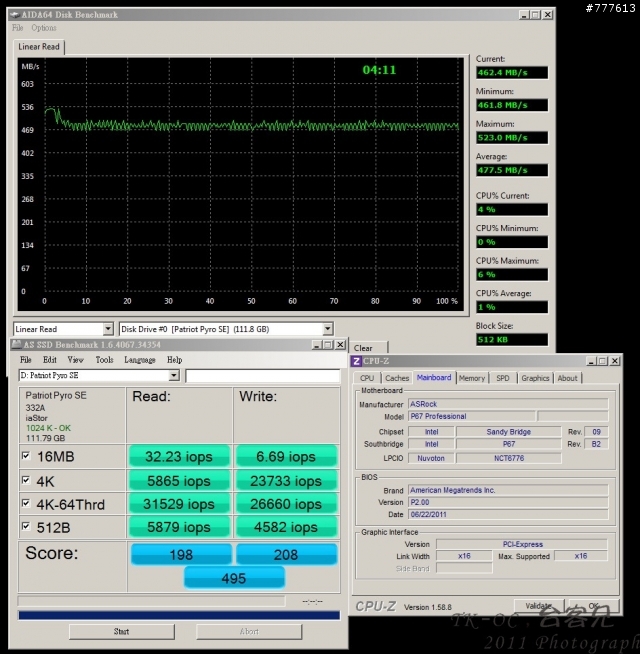640x655 pixels.
Task: Open the File menu in AIDA64 Disk Benchmark
Action: click(18, 28)
